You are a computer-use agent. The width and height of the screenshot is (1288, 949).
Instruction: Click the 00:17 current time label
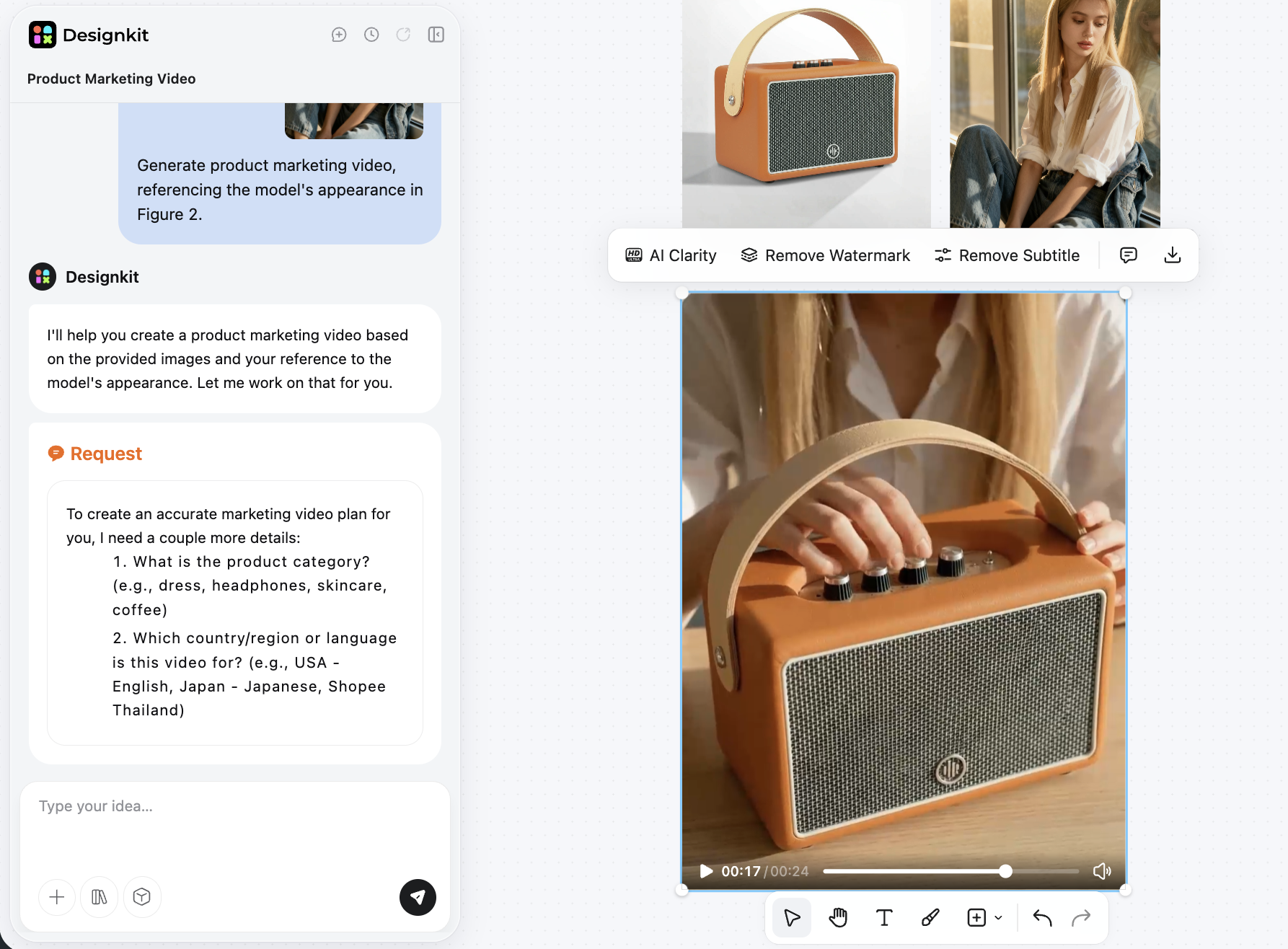click(741, 871)
